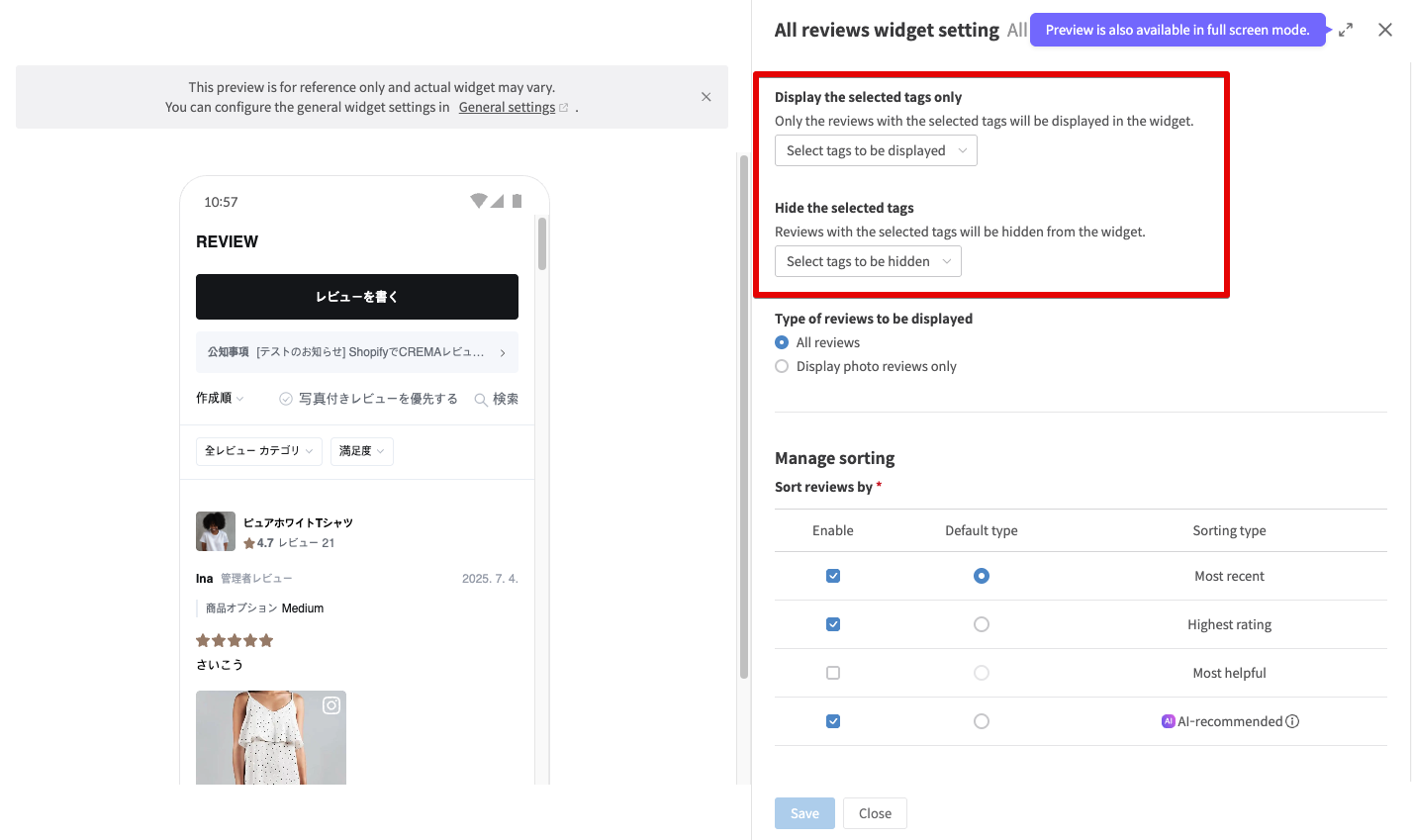Screen dimensions: 1412x840
Task: Click the search magnifier icon in preview
Action: (x=481, y=400)
